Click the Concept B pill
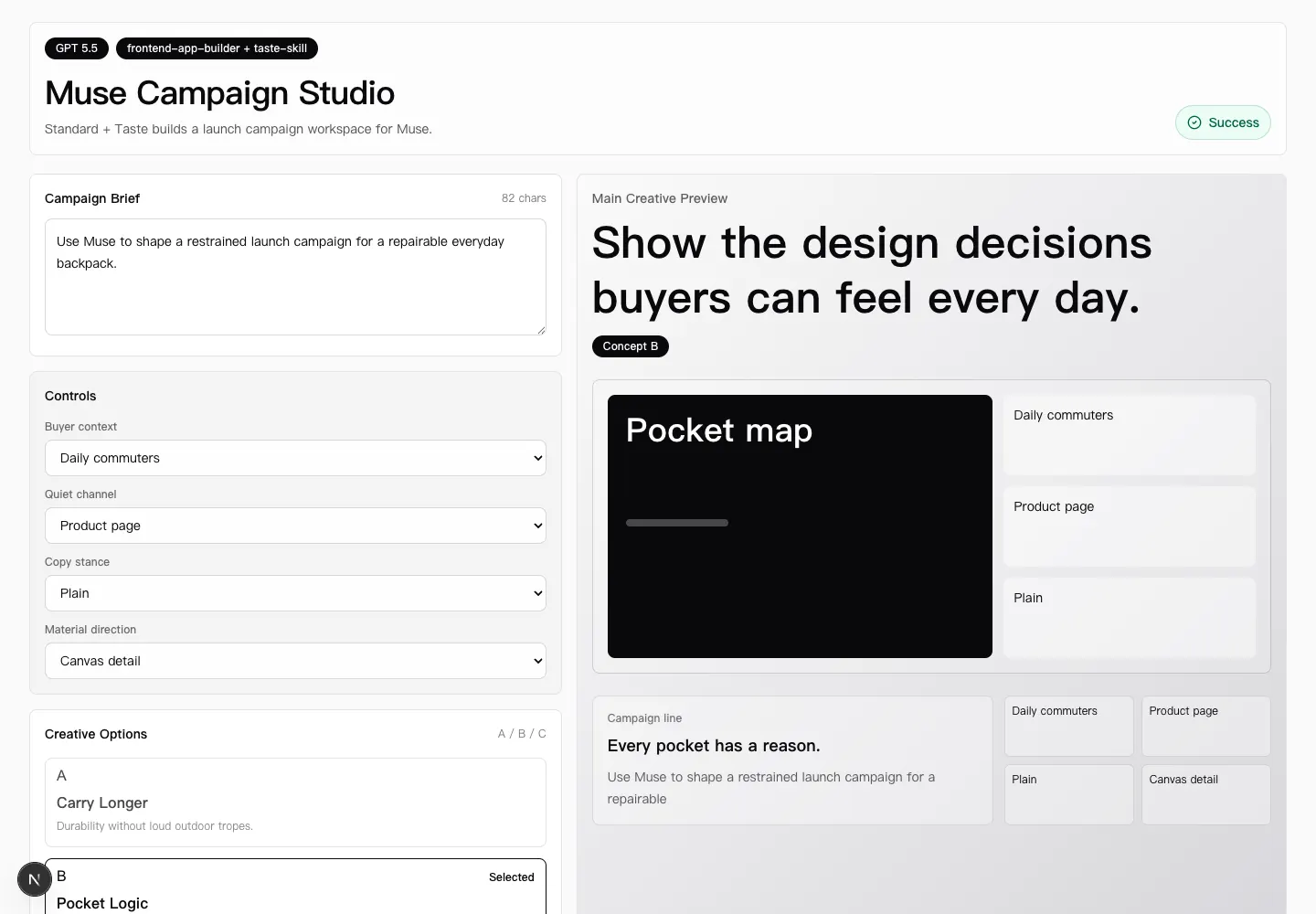Image resolution: width=1316 pixels, height=914 pixels. 631,346
